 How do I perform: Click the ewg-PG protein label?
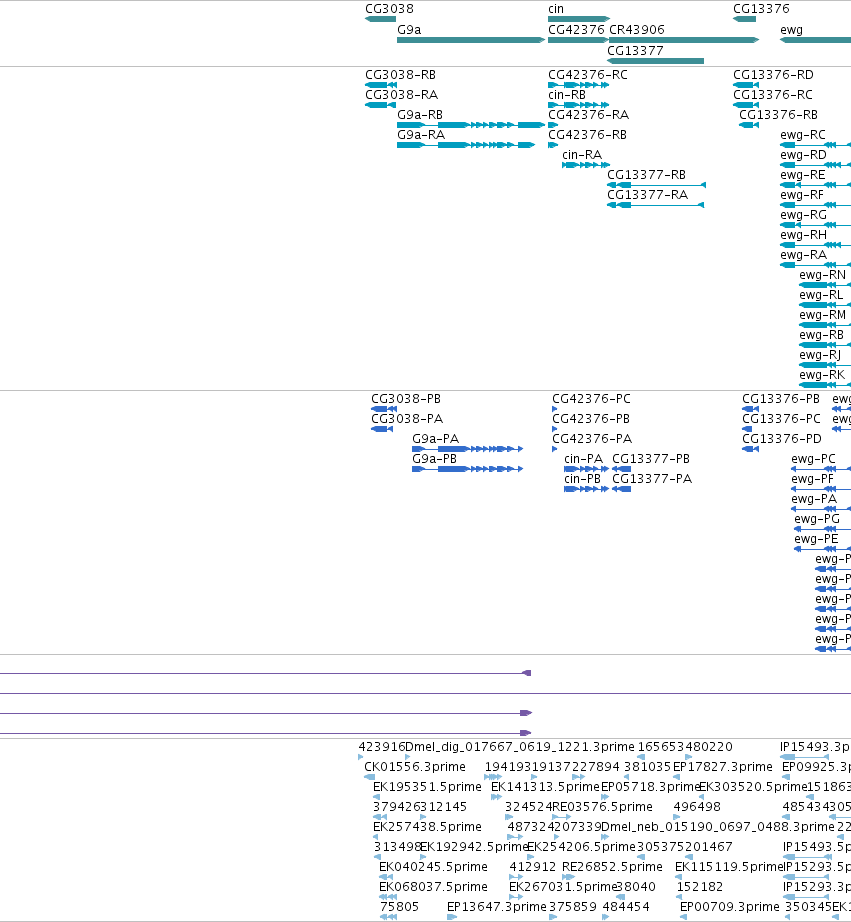click(817, 519)
